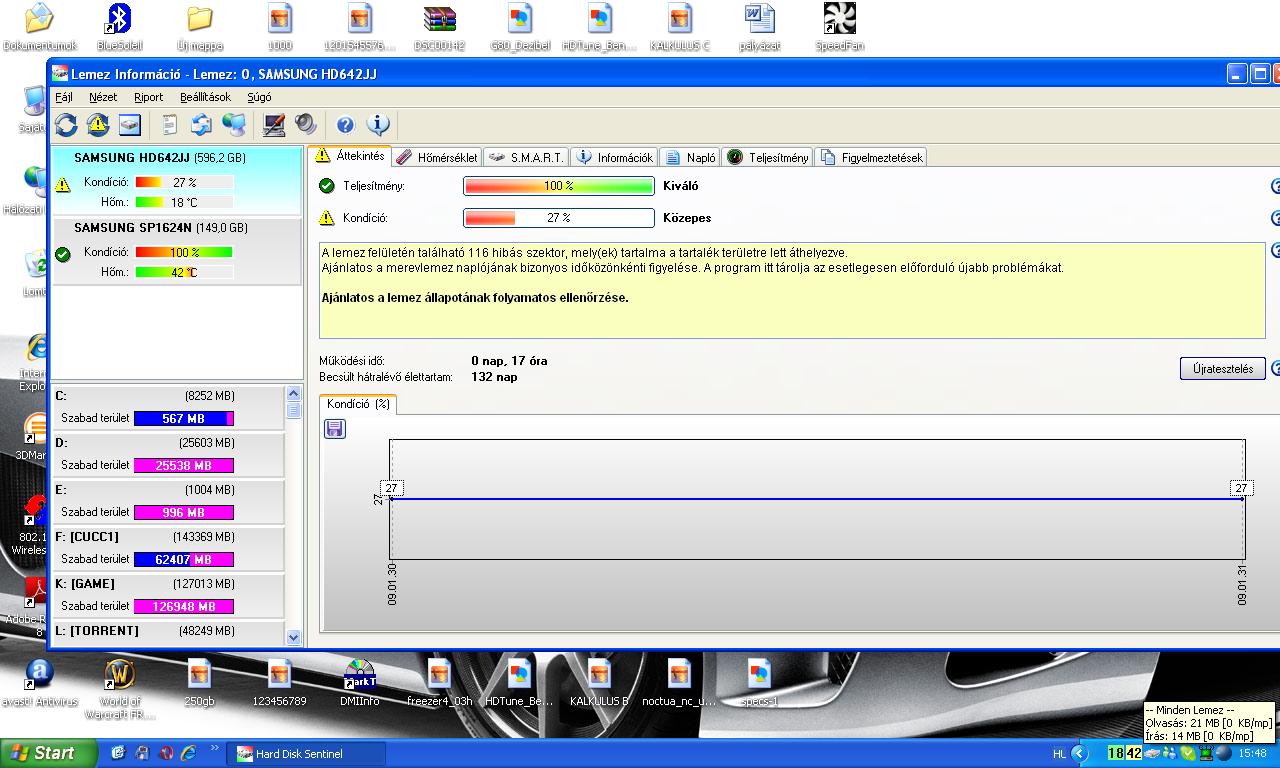Open World of Warcraft desktop shortcut
1280x768 pixels.
click(x=119, y=687)
